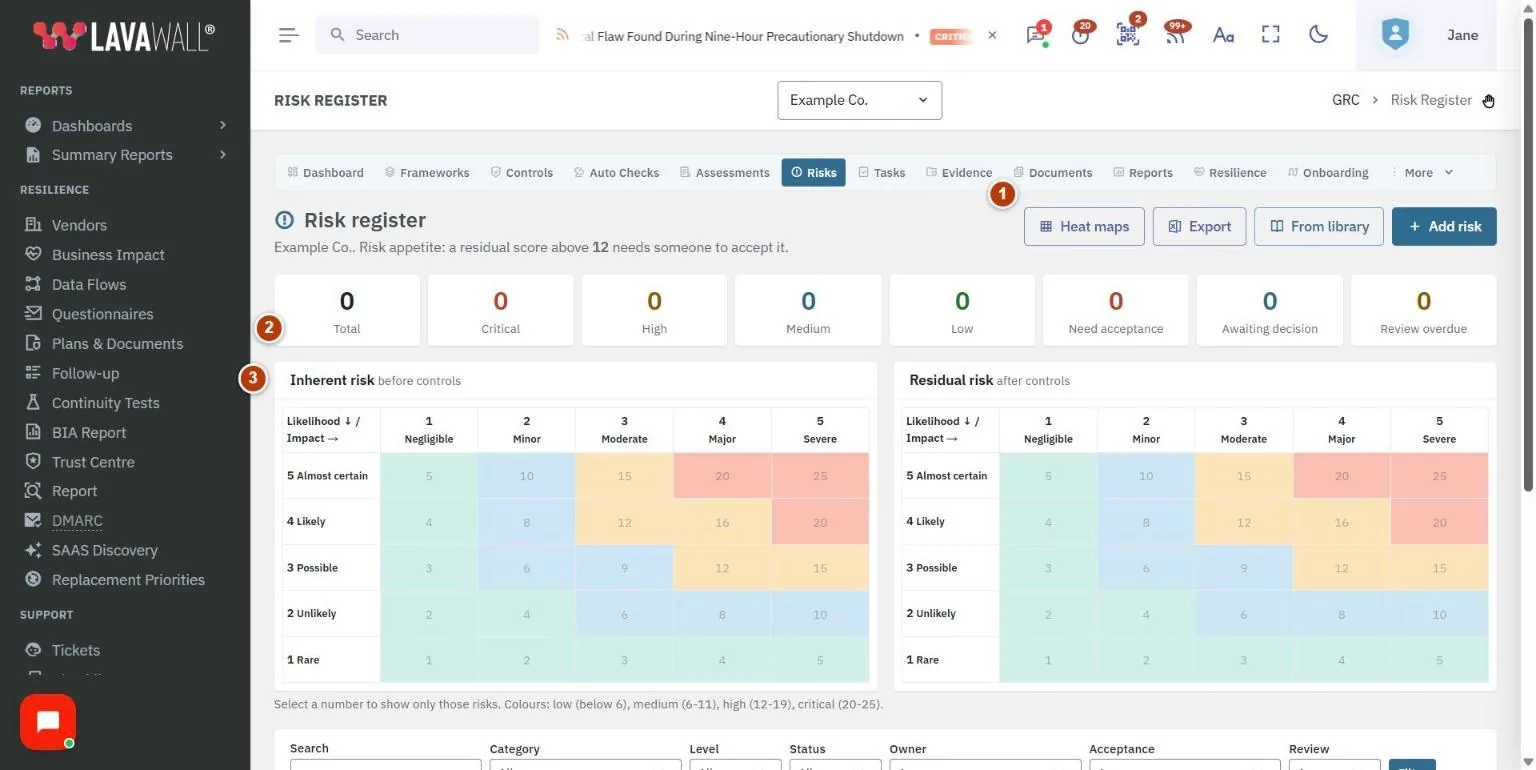Select inherent risk cell 25 Almost certain/Severe
The image size is (1536, 770).
point(820,476)
